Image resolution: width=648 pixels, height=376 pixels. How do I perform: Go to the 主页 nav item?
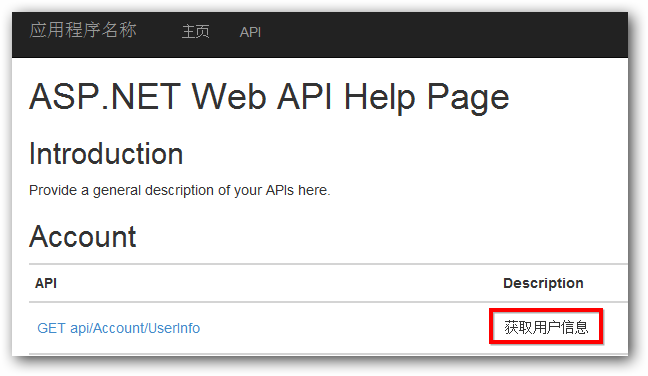tap(196, 32)
